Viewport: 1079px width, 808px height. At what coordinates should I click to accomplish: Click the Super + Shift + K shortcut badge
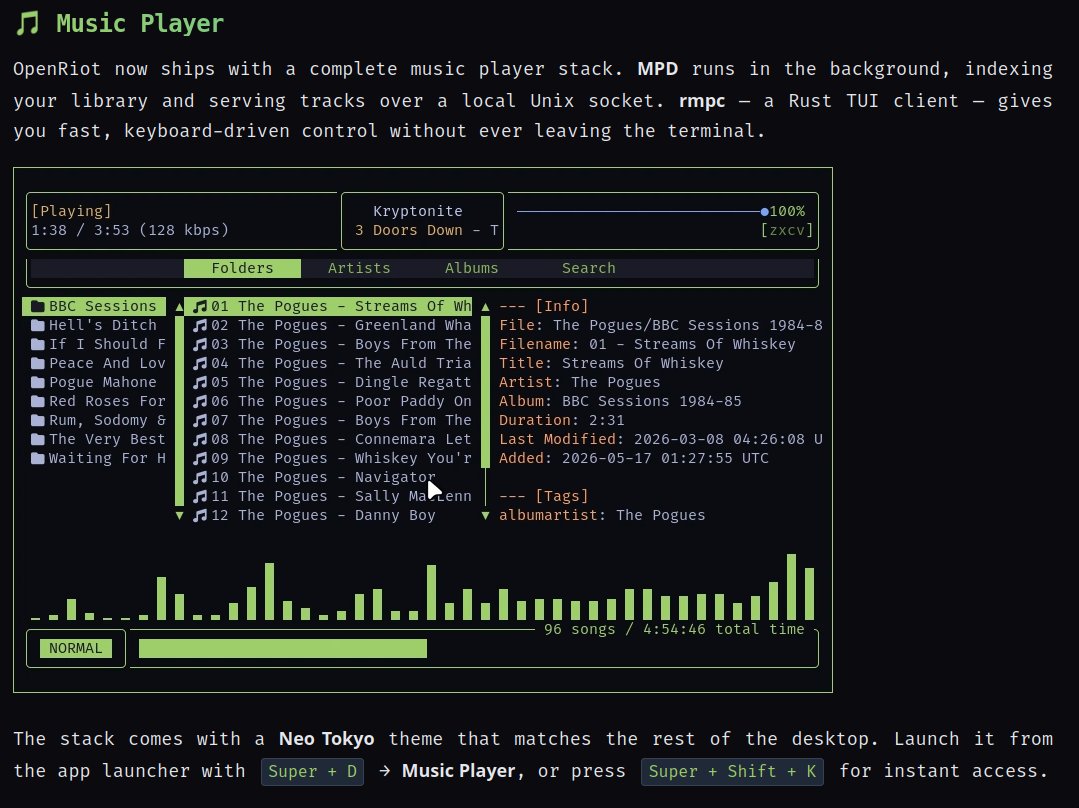[732, 772]
